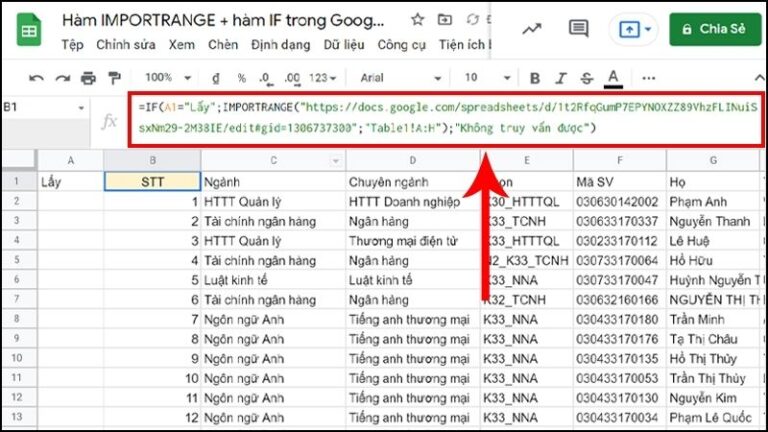Image resolution: width=768 pixels, height=432 pixels.
Task: Click the present to meeting button
Action: (629, 29)
